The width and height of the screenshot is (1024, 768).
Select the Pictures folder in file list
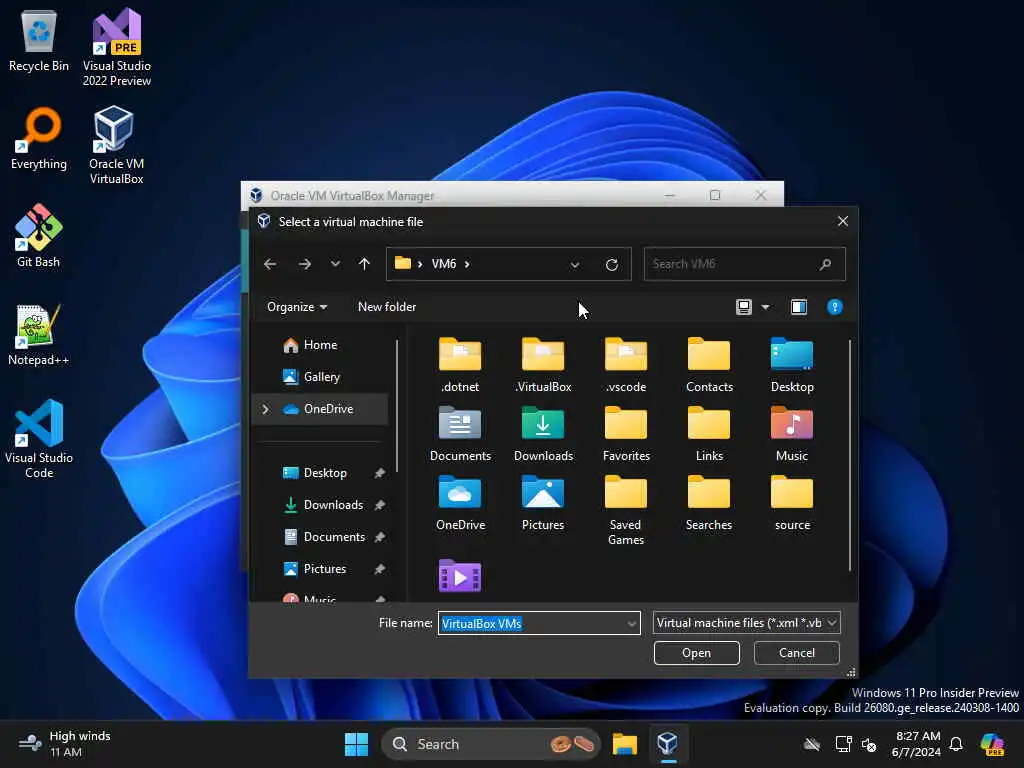tap(543, 504)
